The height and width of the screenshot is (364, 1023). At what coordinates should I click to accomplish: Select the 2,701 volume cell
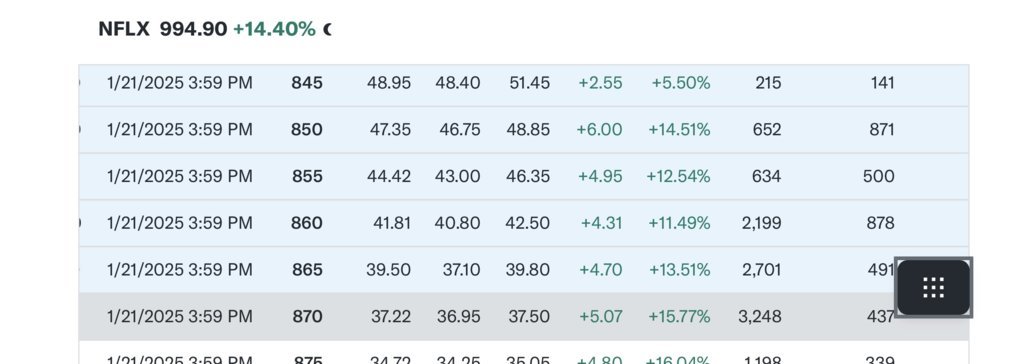click(x=761, y=269)
